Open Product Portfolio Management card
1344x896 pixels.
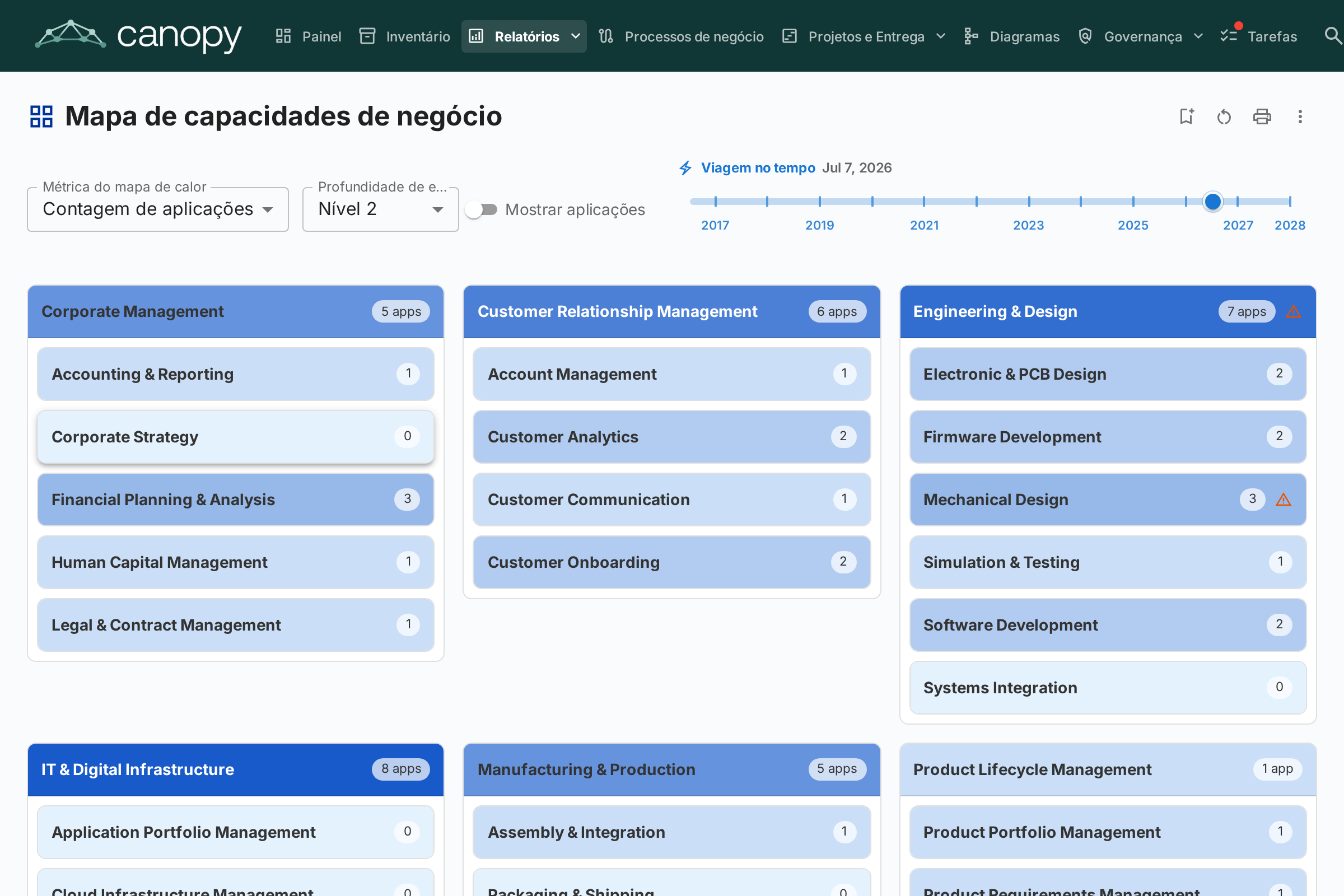click(1108, 832)
